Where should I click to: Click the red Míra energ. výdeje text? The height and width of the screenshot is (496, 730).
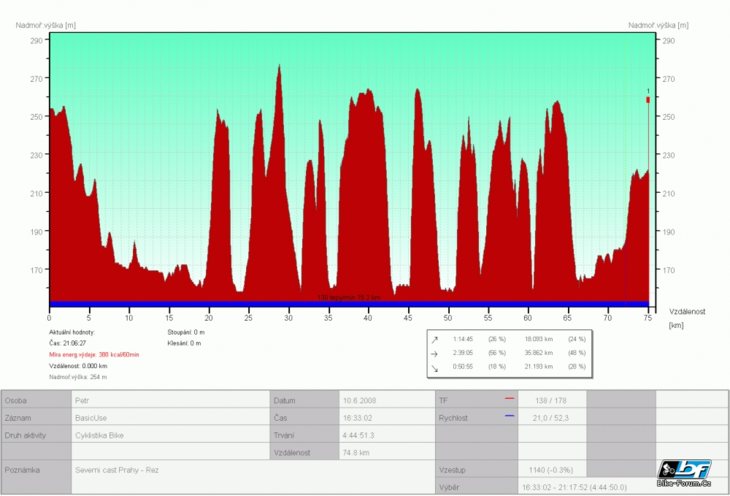pos(94,355)
